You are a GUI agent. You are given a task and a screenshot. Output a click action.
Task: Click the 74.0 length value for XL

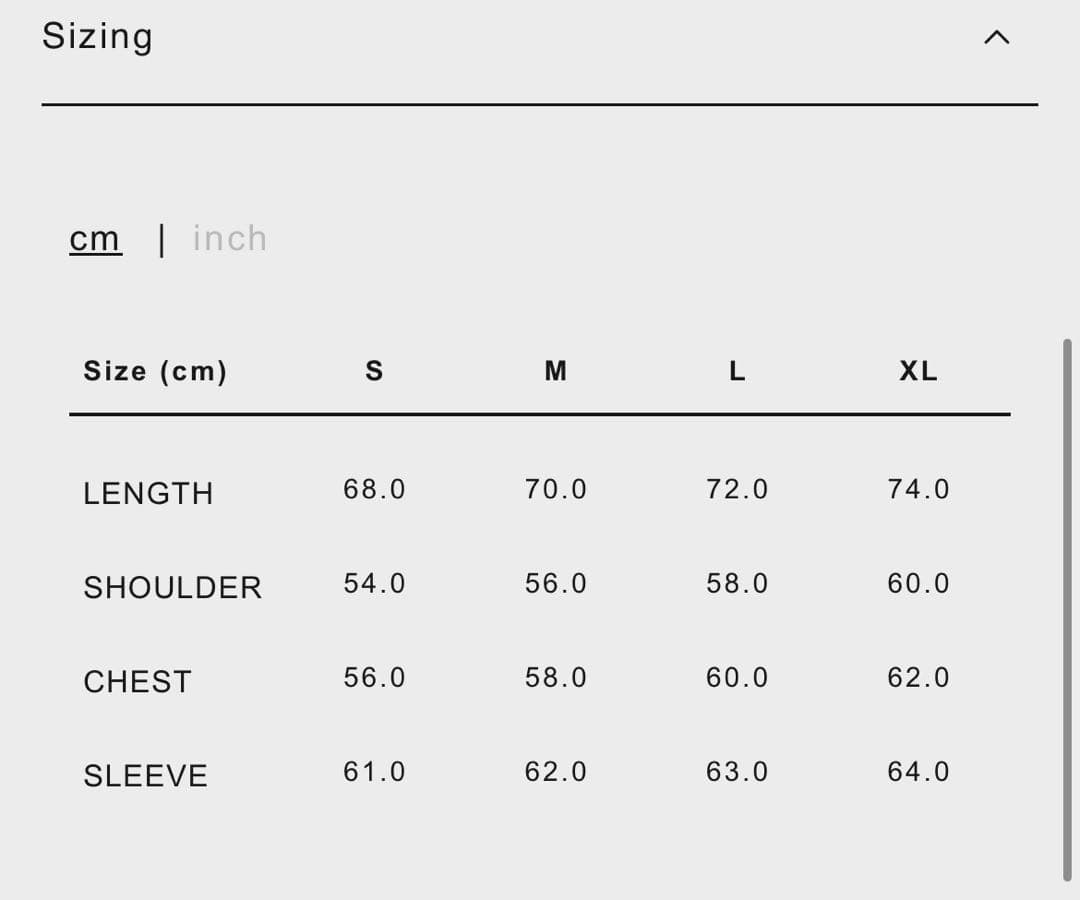tap(918, 490)
